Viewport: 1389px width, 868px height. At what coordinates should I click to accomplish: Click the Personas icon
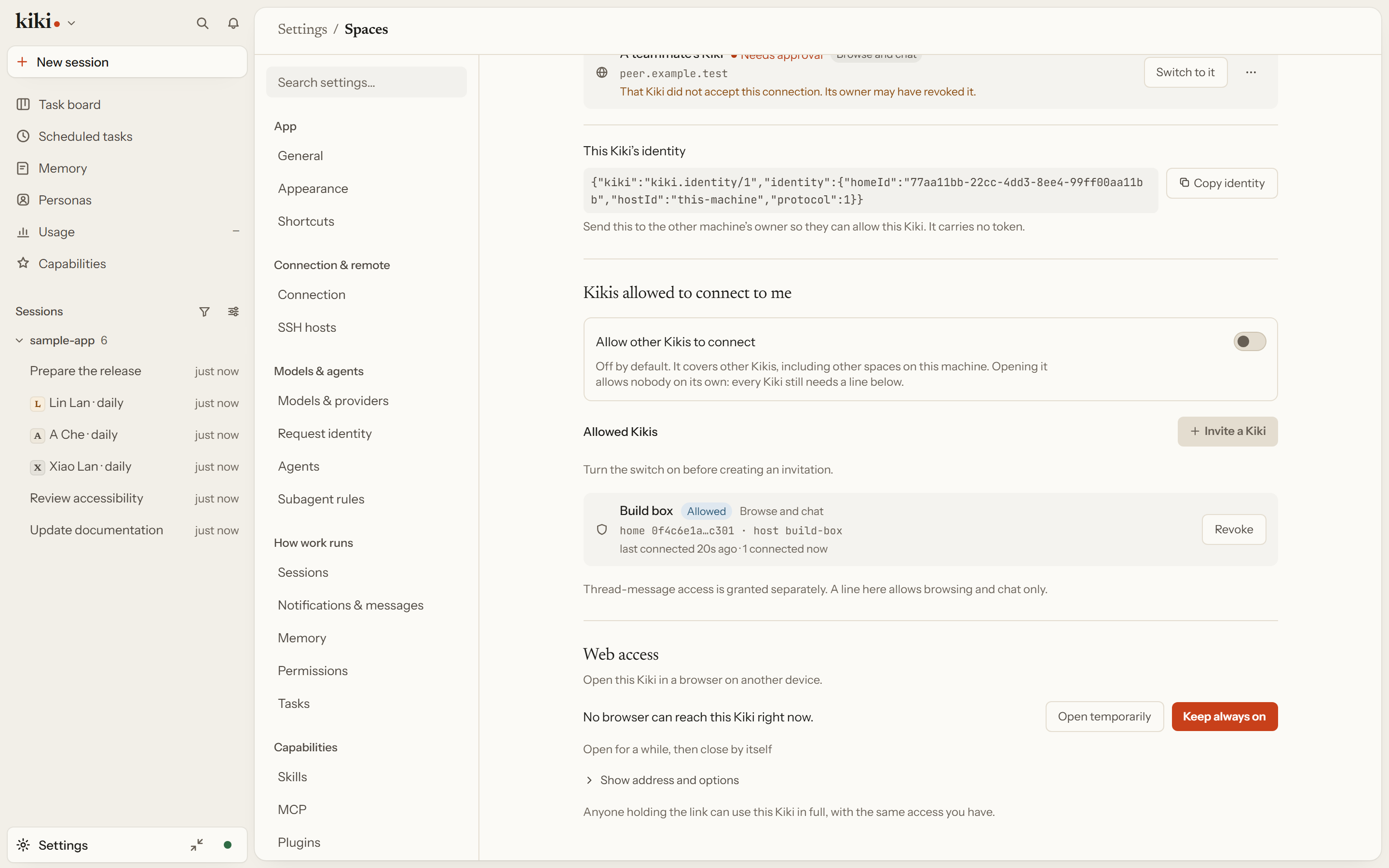click(23, 200)
